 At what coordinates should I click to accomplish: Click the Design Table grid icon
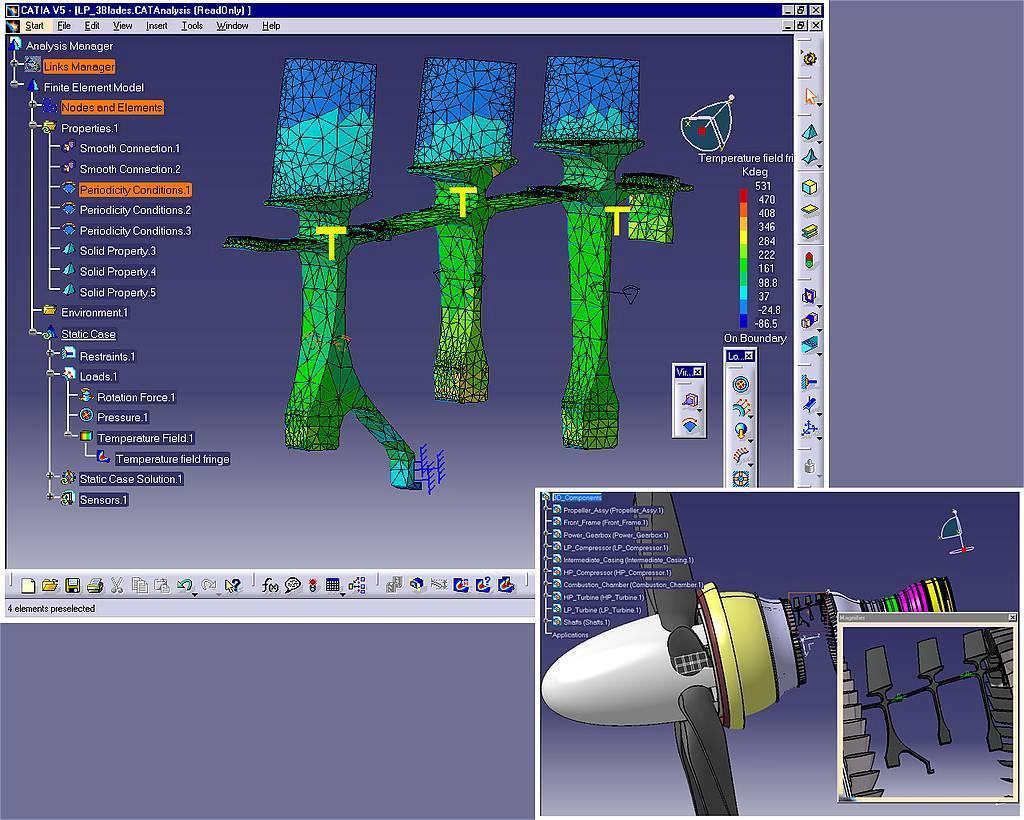tap(332, 585)
